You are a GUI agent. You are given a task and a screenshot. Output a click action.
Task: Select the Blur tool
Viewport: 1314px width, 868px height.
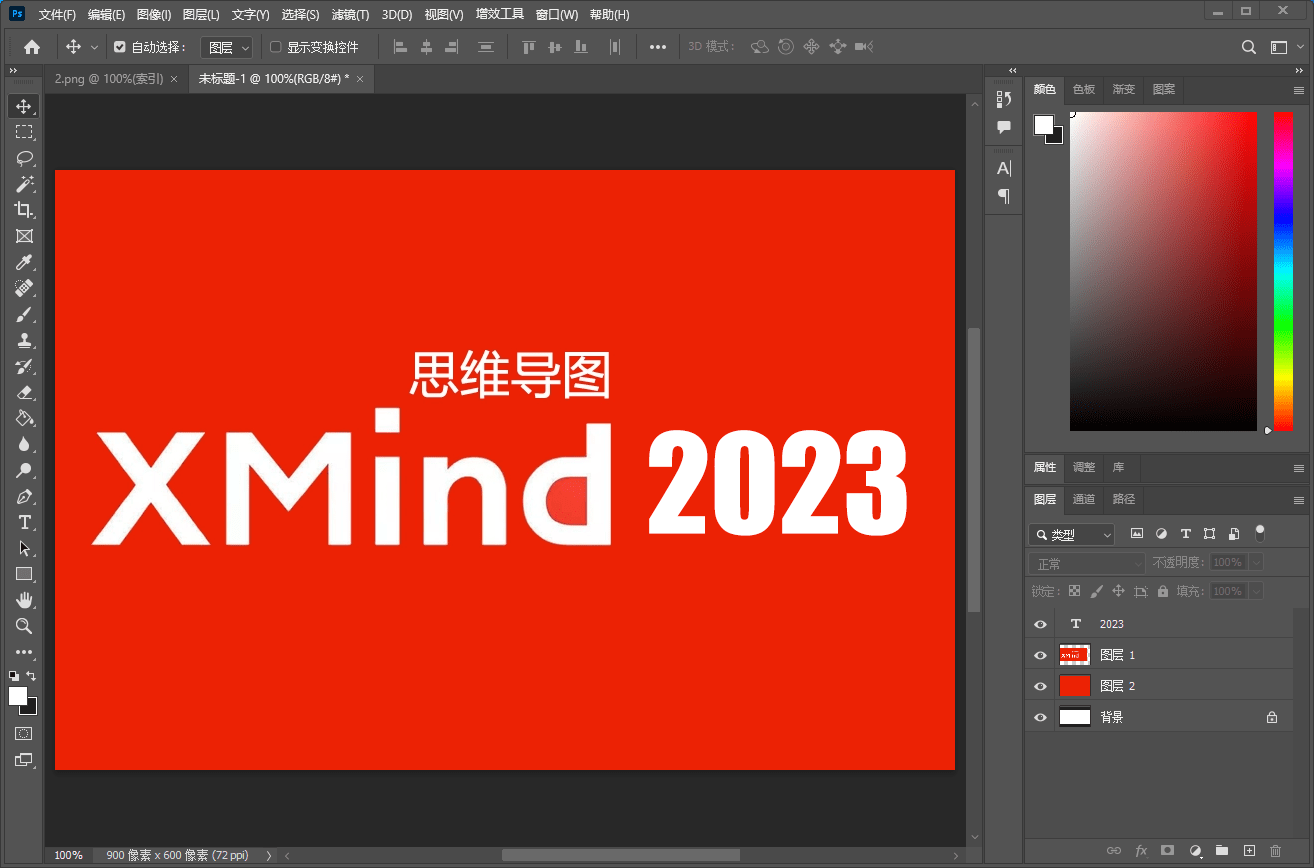[24, 444]
